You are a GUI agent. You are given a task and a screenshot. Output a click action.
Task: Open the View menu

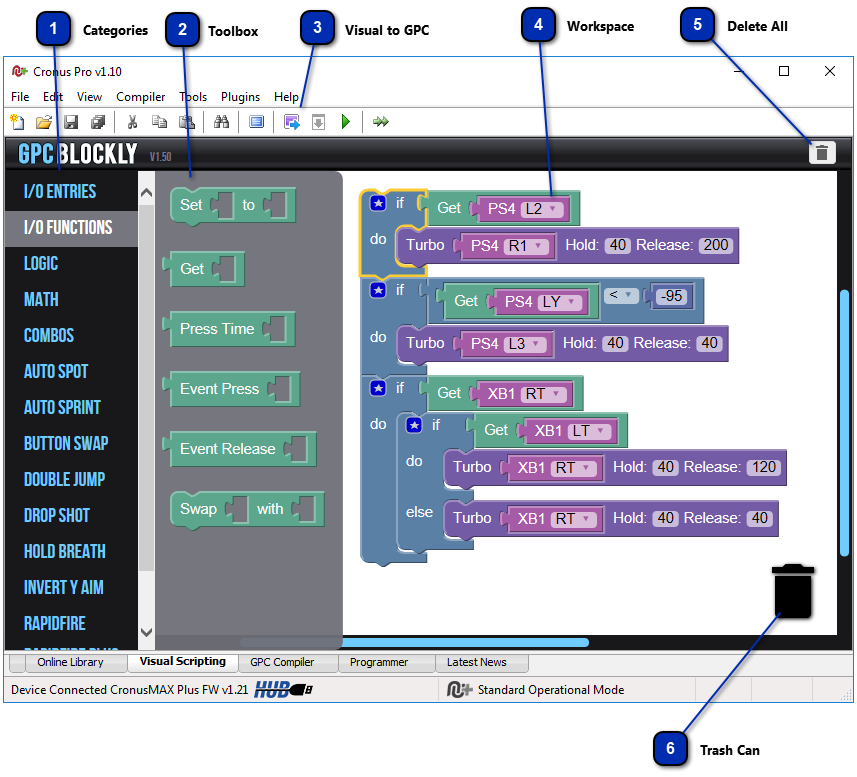tap(89, 97)
